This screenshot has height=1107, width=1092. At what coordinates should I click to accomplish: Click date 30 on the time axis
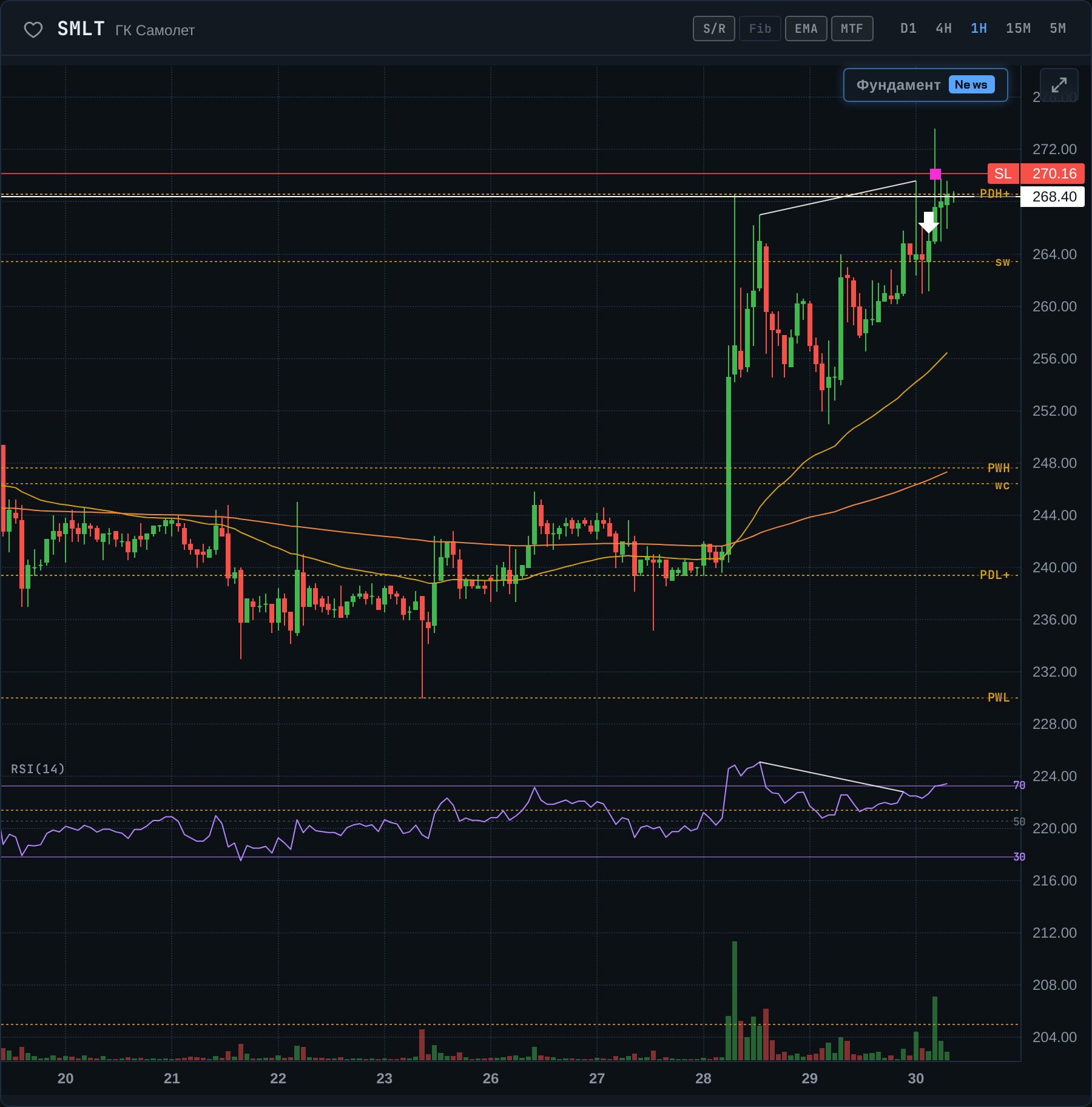tap(916, 1078)
